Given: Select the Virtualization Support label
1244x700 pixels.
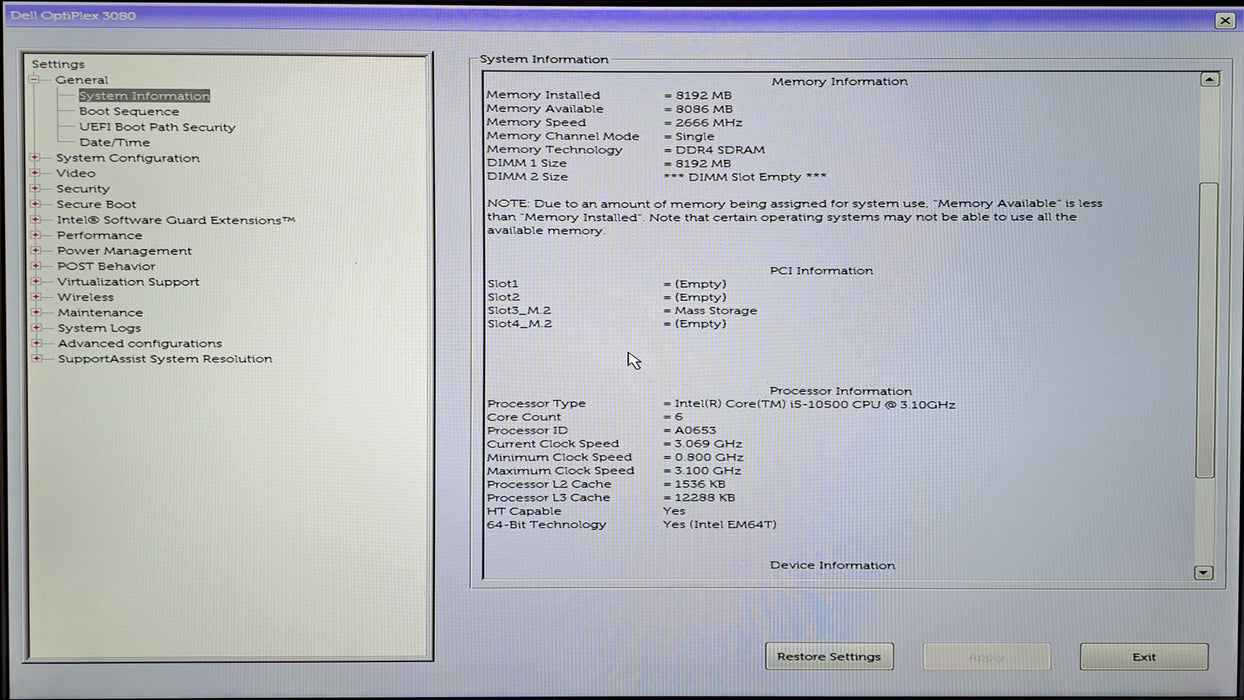Looking at the screenshot, I should click(128, 282).
